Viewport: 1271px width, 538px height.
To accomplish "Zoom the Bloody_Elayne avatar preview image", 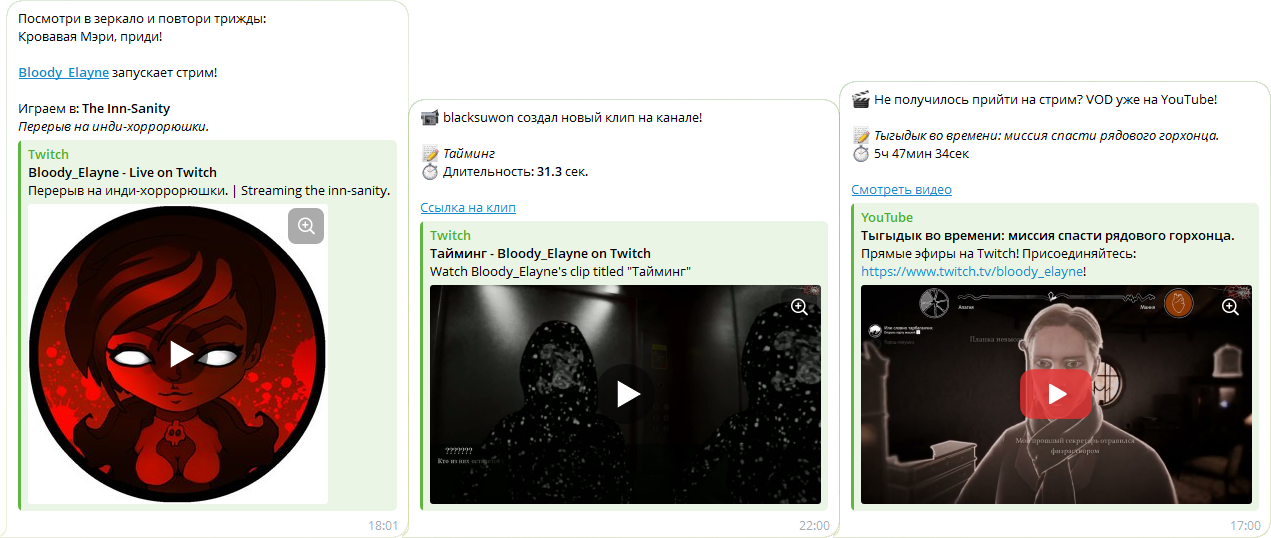I will (306, 226).
